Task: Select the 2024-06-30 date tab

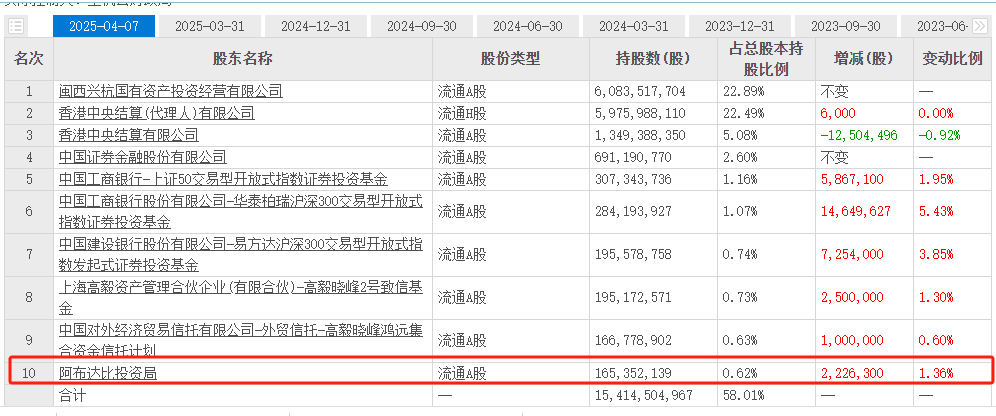Action: click(x=527, y=26)
